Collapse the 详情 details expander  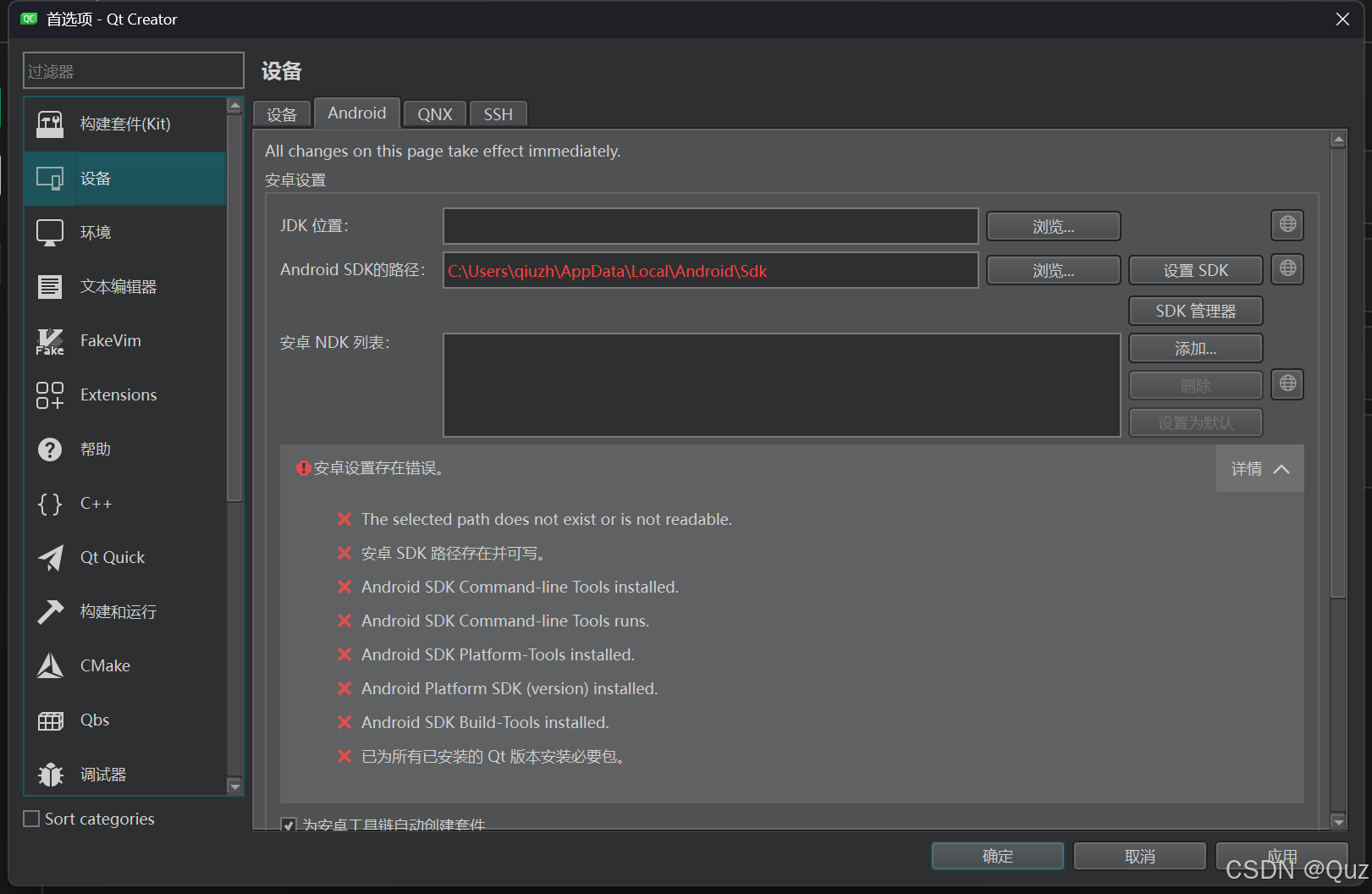tap(1260, 468)
